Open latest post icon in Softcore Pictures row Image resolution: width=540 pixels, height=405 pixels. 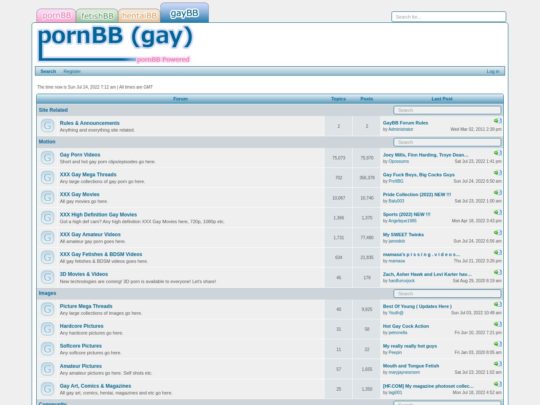click(498, 344)
